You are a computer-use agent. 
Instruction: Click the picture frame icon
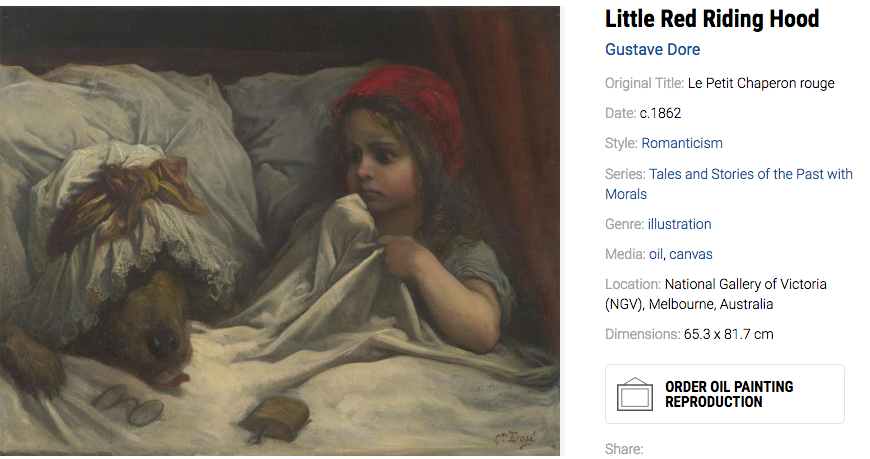pyautogui.click(x=634, y=394)
